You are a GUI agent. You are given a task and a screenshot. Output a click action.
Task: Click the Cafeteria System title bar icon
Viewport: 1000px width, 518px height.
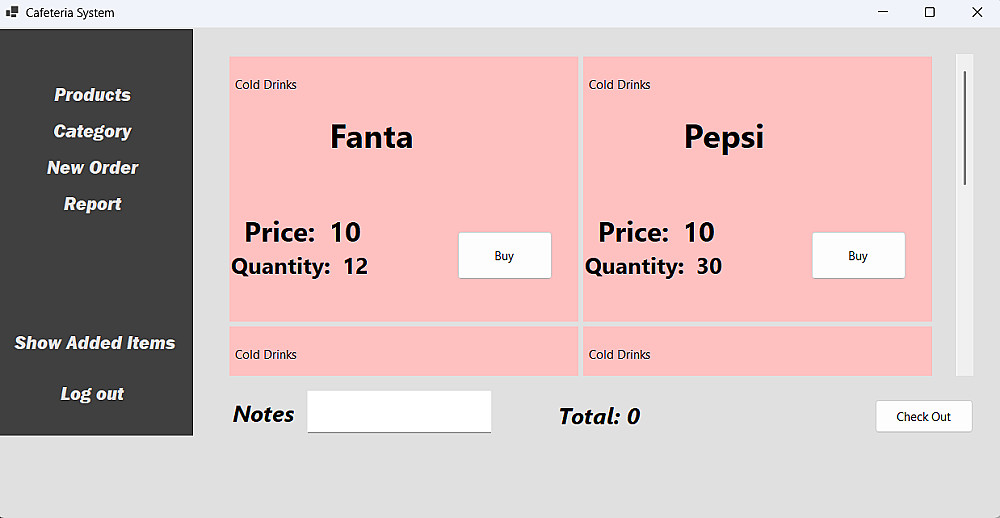(12, 13)
